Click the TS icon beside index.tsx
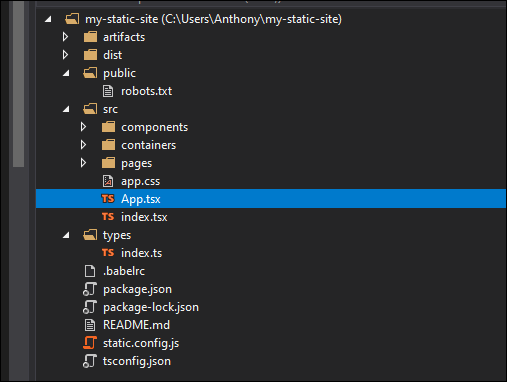This screenshot has width=507, height=382. (x=108, y=217)
